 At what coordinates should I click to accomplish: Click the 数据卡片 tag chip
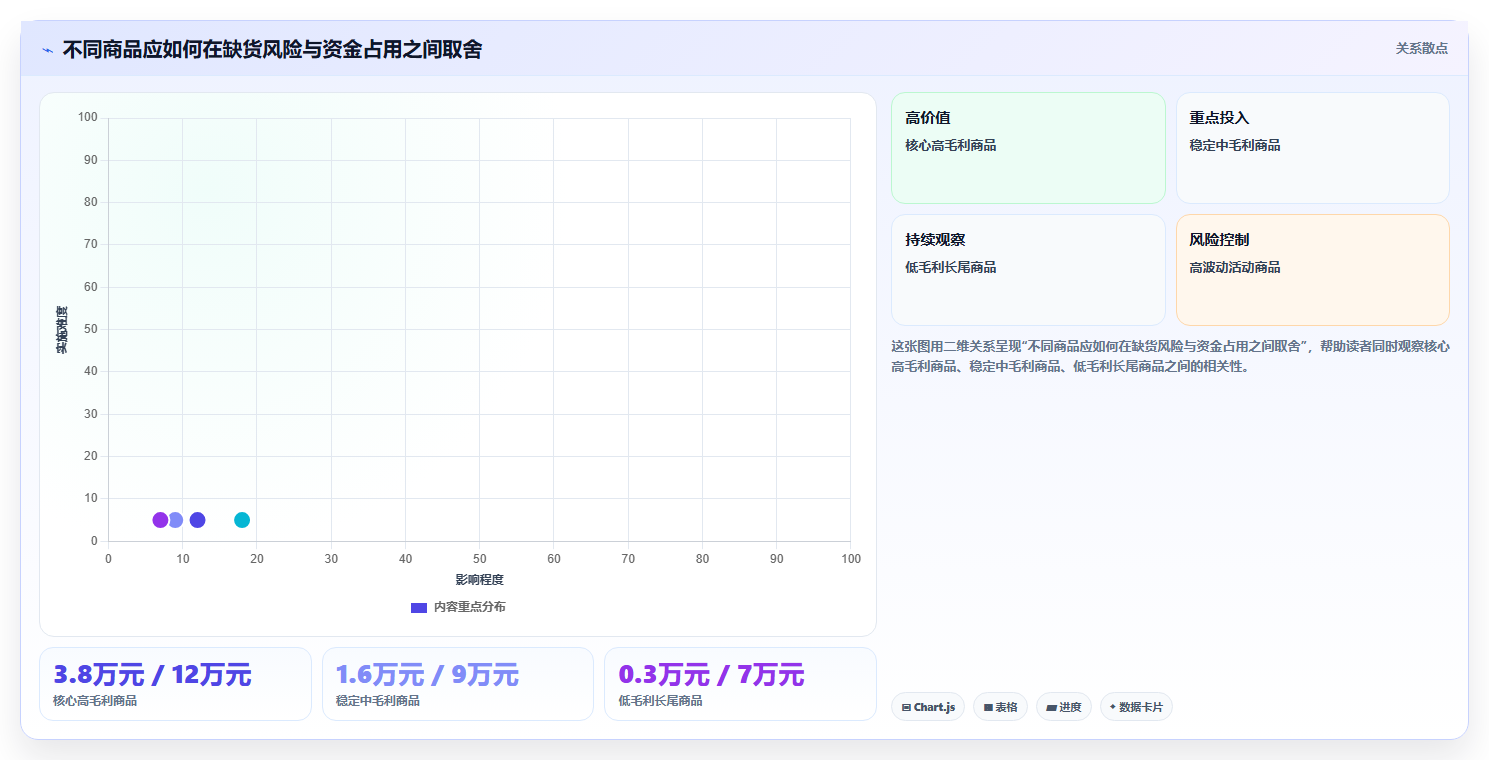[1136, 707]
